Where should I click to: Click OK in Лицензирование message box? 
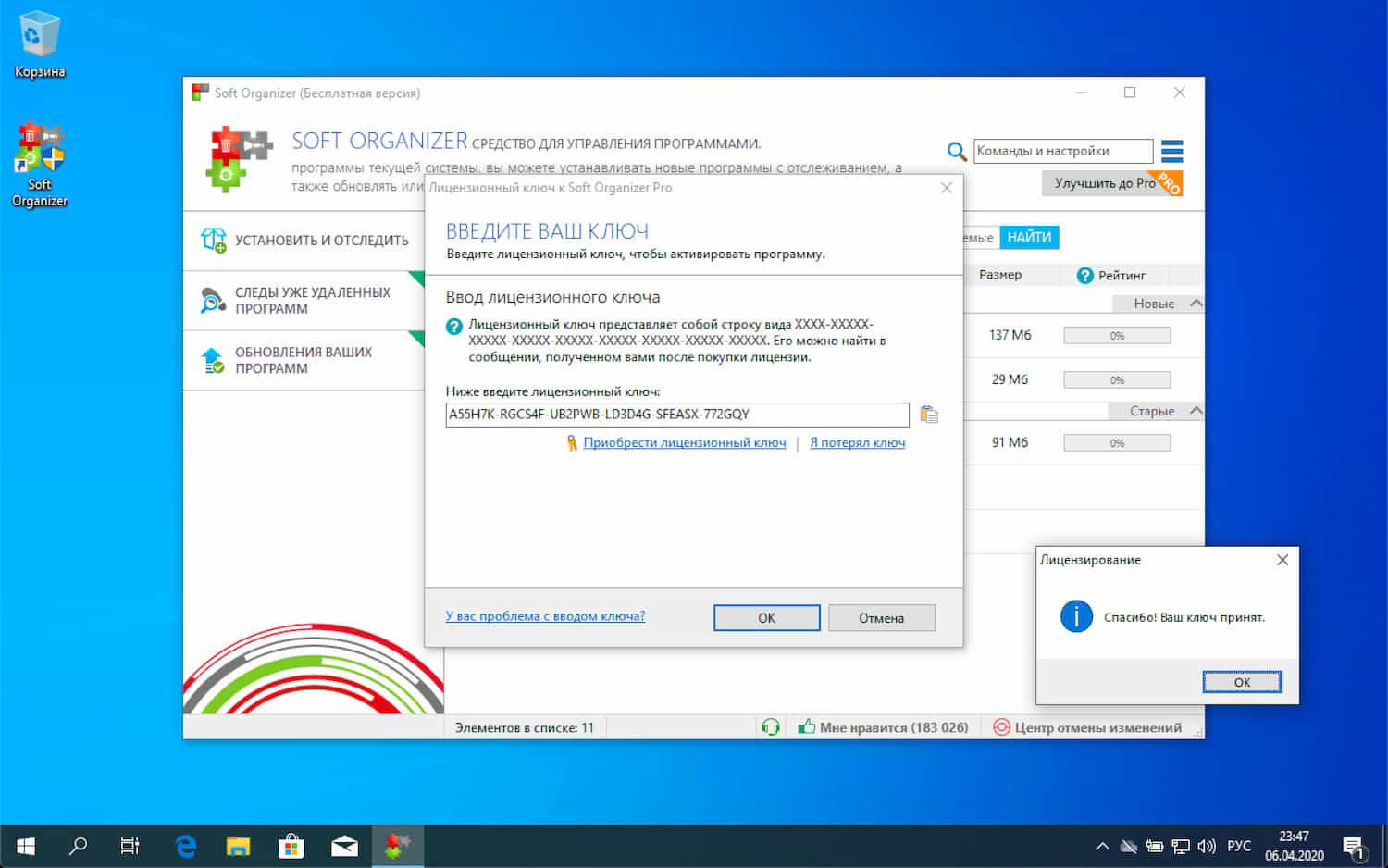(x=1242, y=682)
